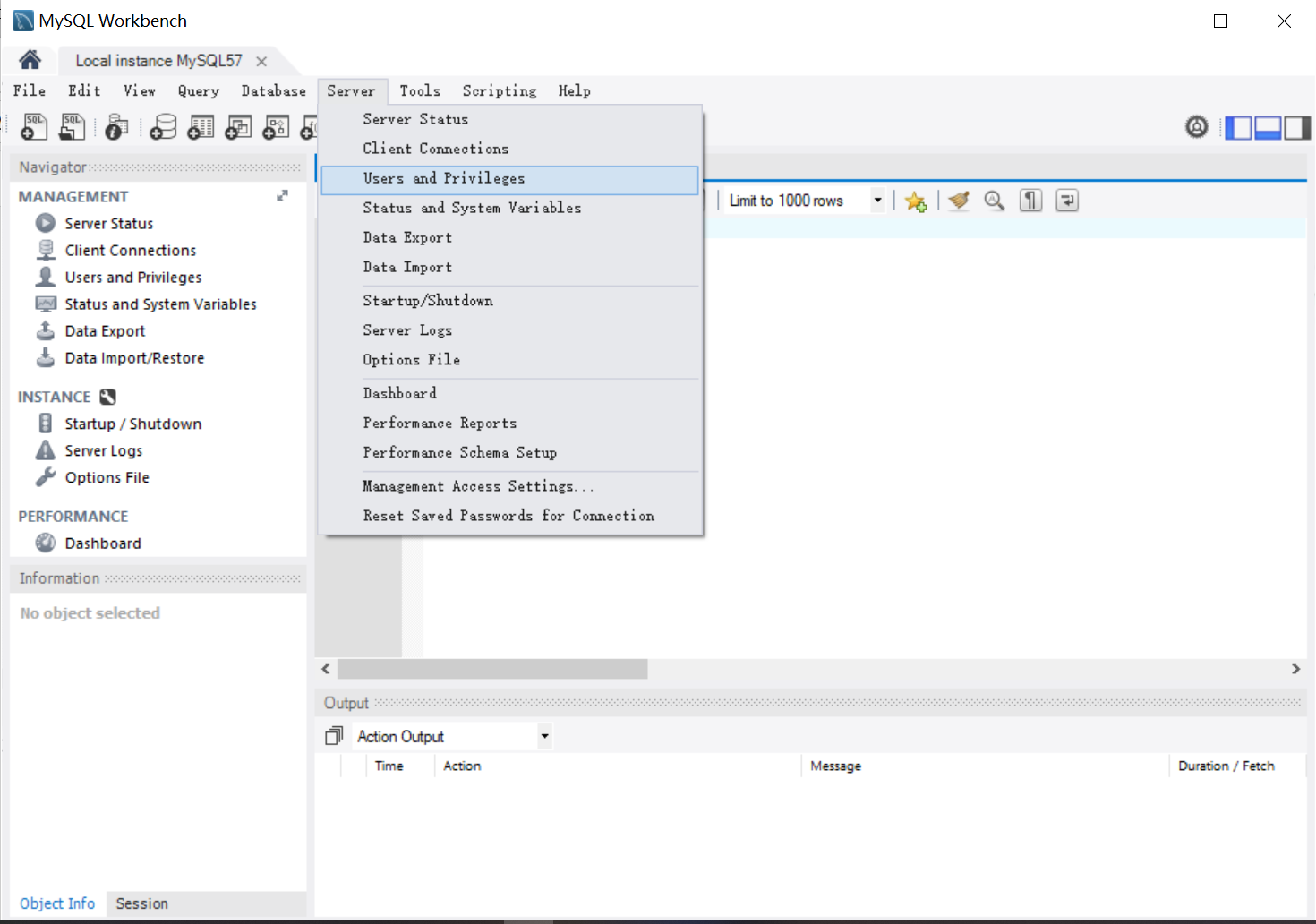The image size is (1316, 924).
Task: Create a new SQL tab icon
Action: coord(34,127)
